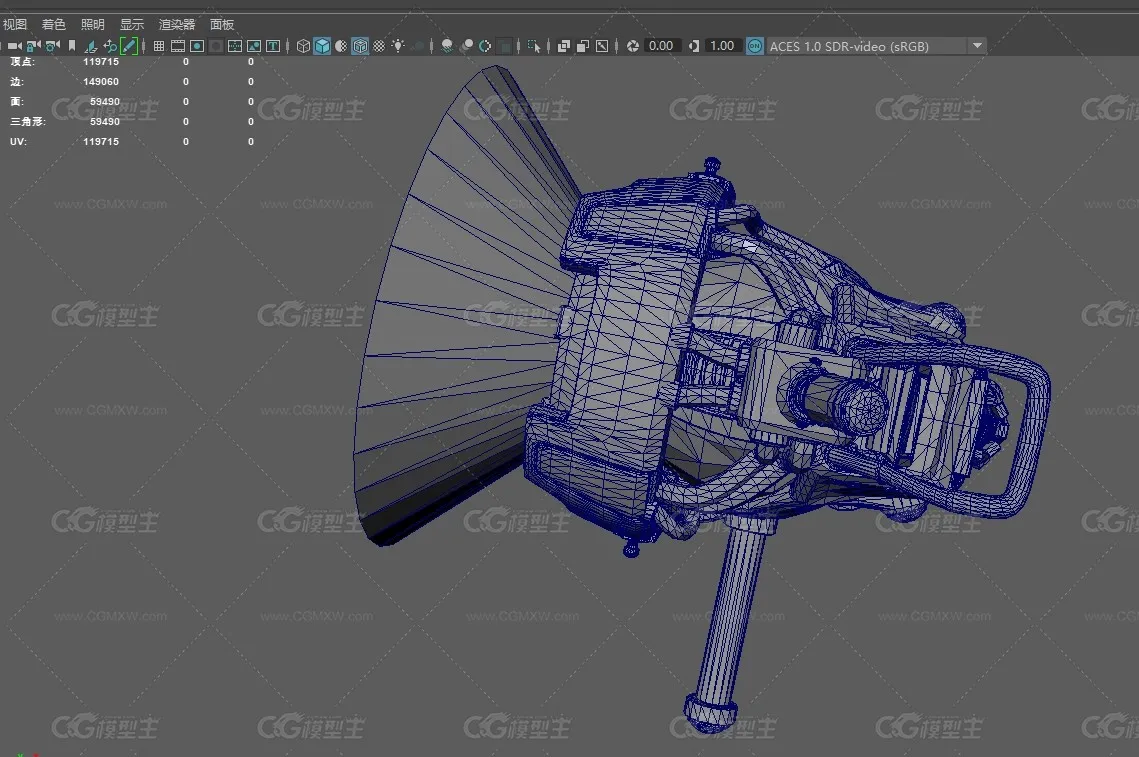Switch to wireframe display icon

tap(304, 46)
